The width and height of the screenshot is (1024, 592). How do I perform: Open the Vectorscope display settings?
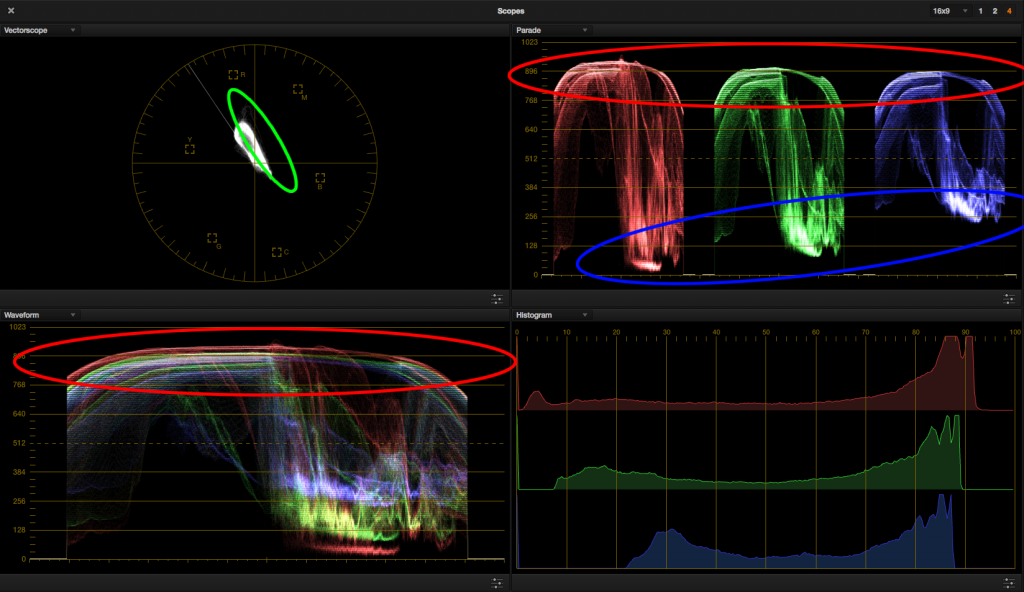click(497, 297)
